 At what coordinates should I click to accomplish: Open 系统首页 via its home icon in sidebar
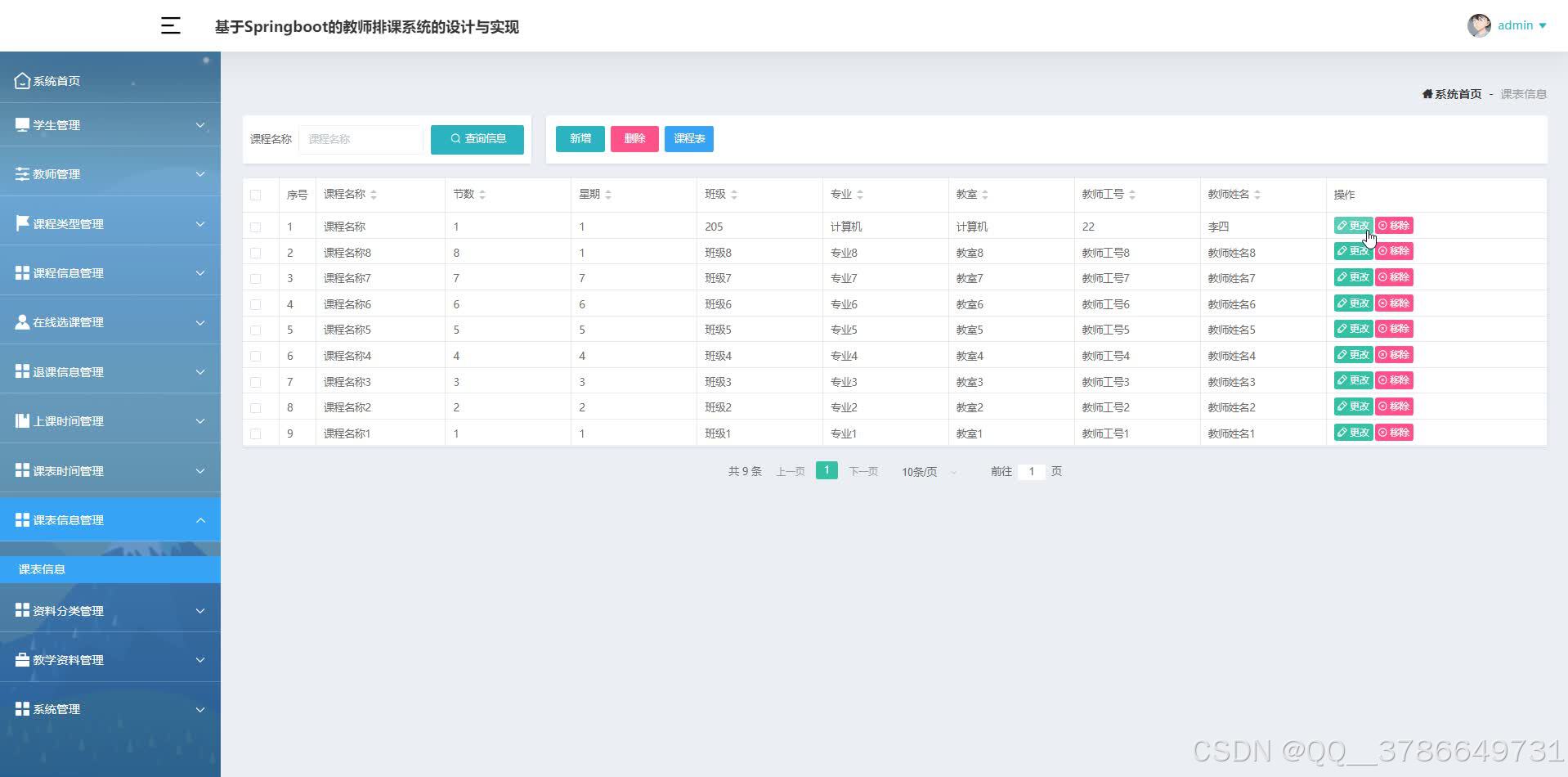tap(22, 79)
